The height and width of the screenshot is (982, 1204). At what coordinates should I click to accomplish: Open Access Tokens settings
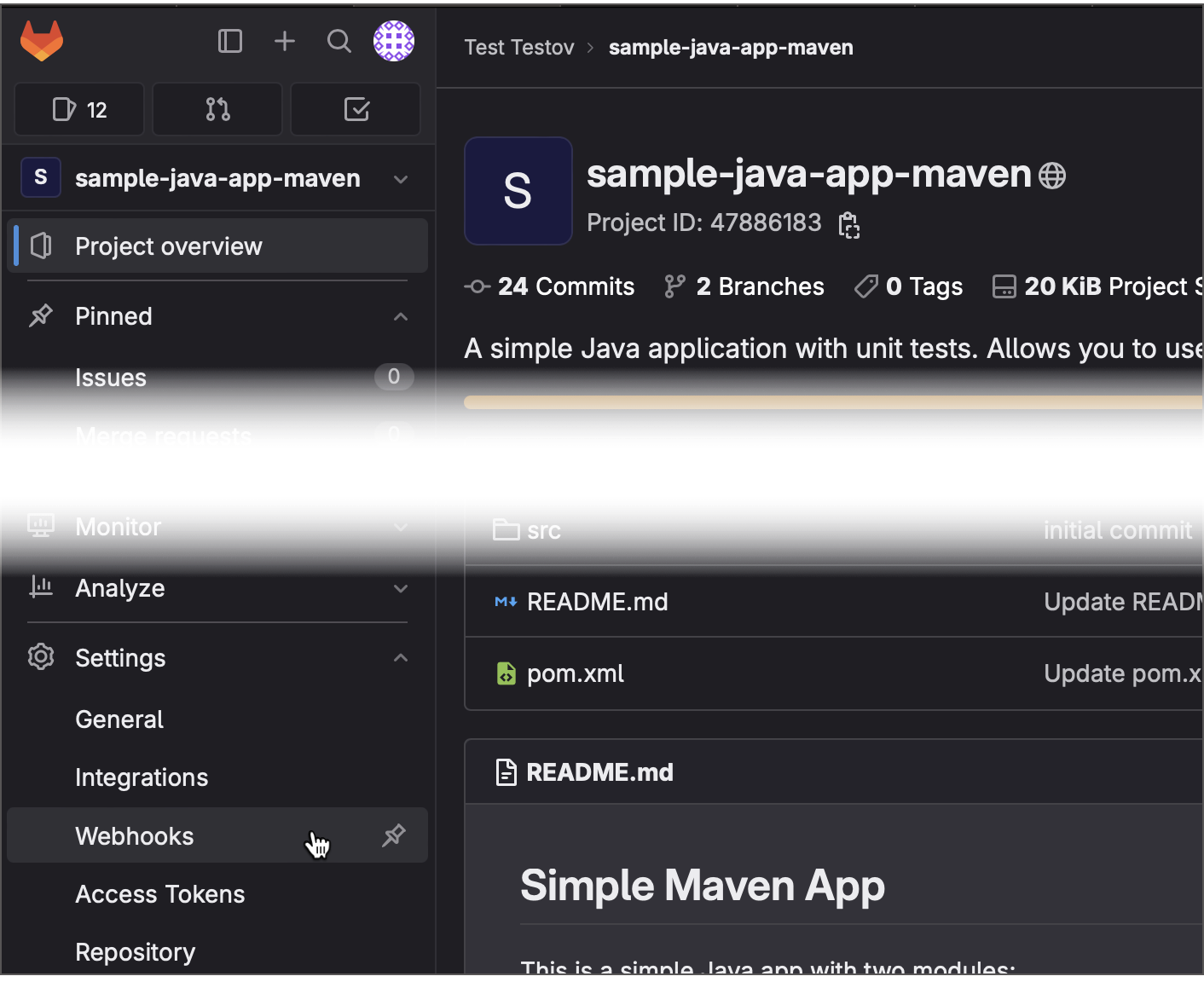coord(159,893)
